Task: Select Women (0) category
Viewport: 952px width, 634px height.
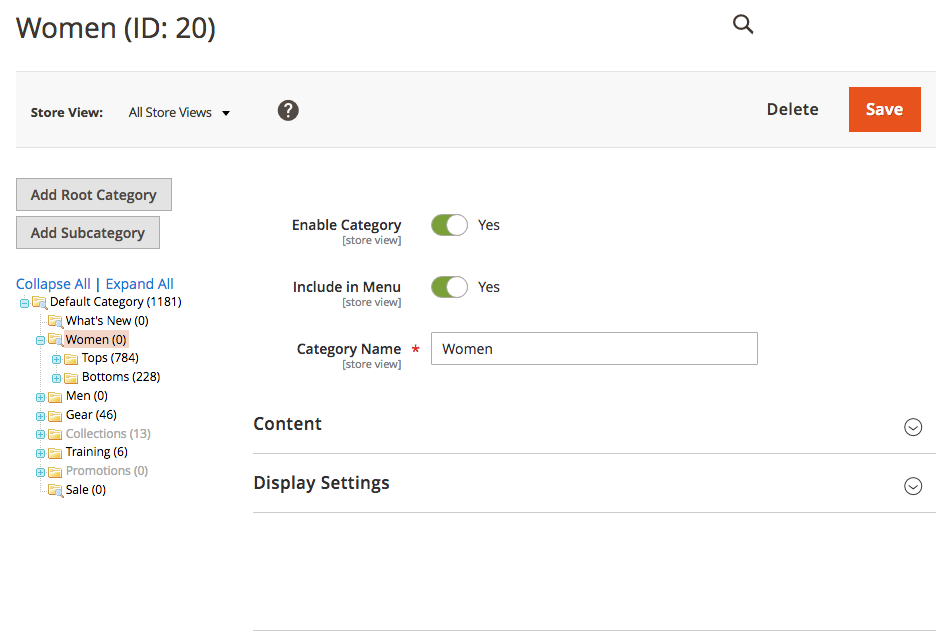Action: pyautogui.click(x=96, y=339)
